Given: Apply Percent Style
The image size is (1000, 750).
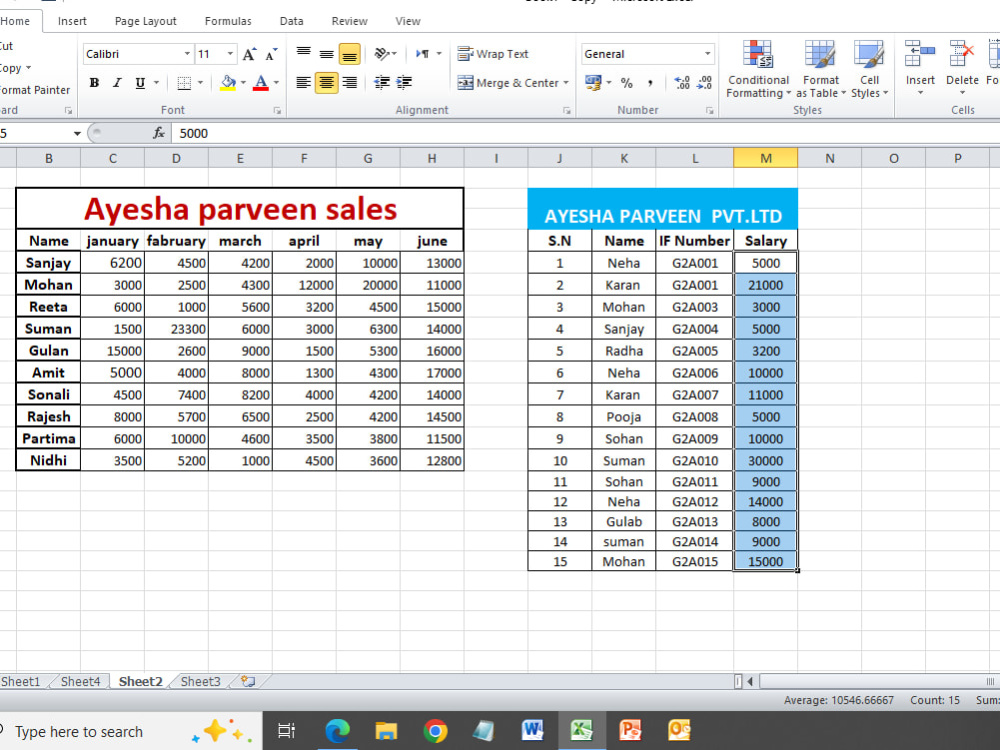Looking at the screenshot, I should [627, 83].
